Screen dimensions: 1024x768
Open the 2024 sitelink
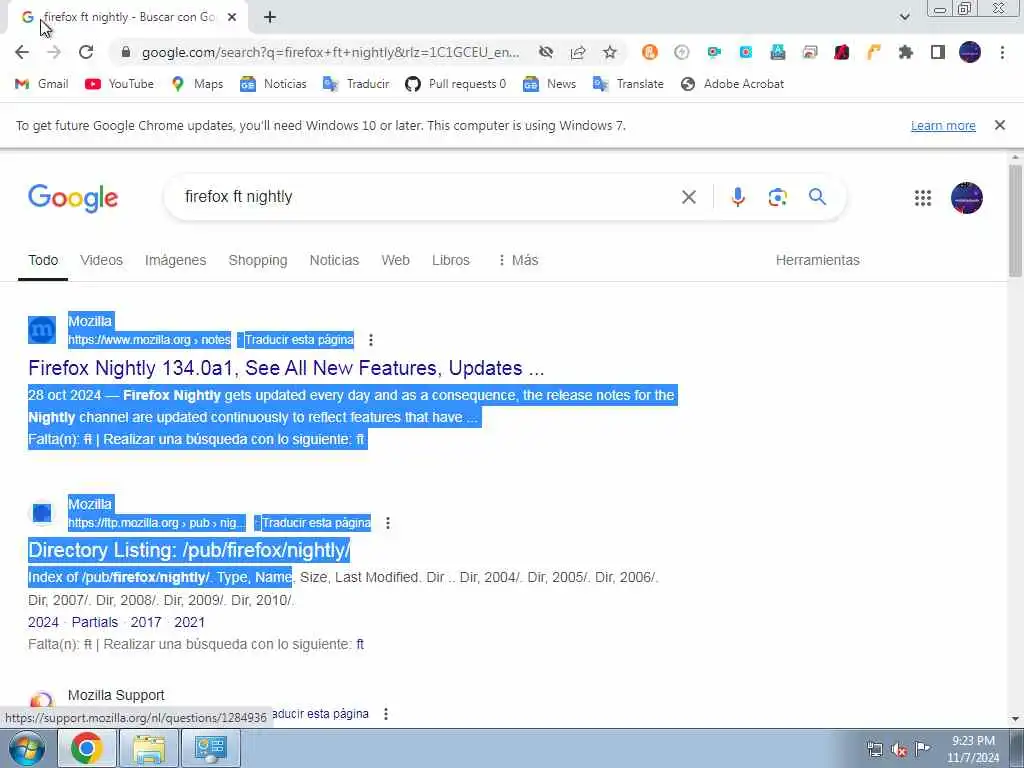point(43,622)
